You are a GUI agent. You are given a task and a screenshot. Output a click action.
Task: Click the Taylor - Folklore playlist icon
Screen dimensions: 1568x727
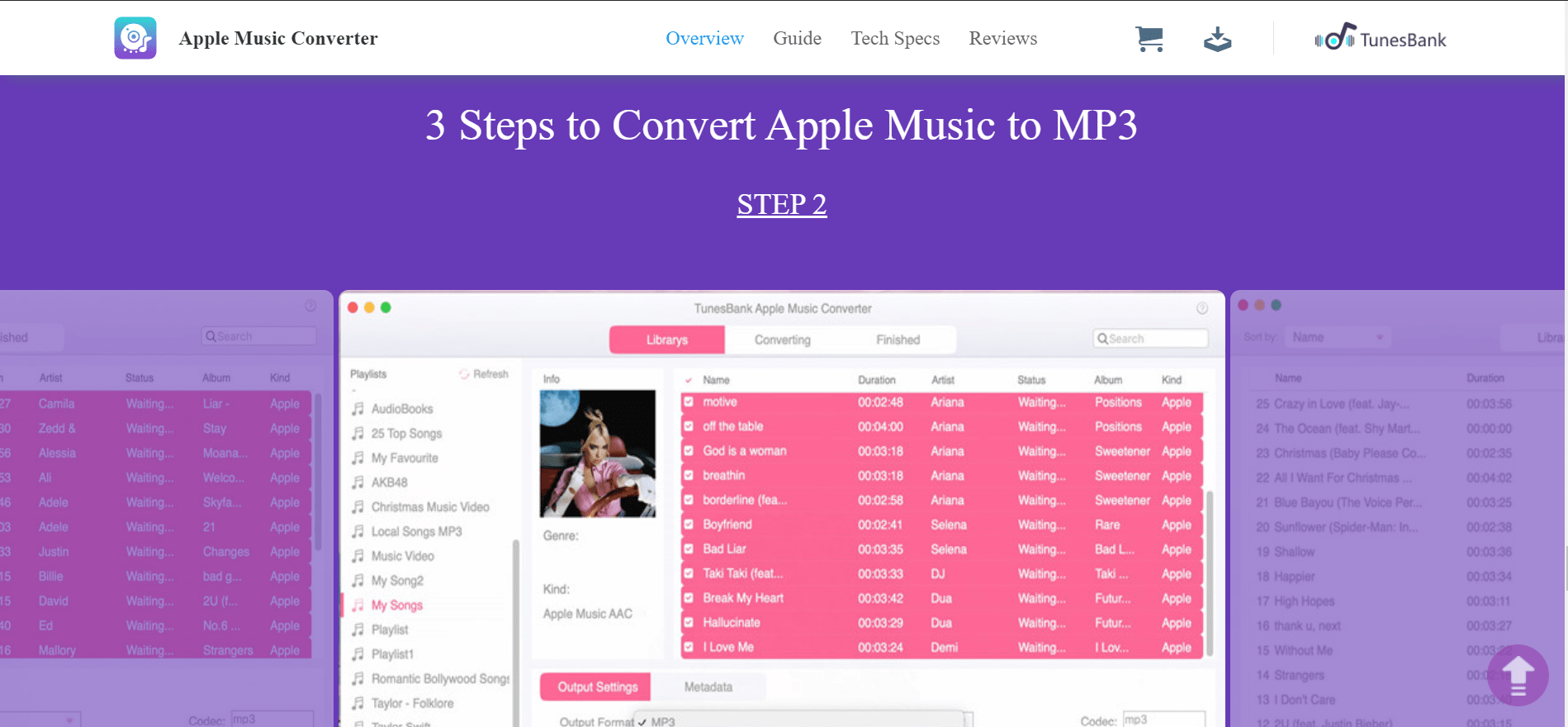[x=358, y=703]
